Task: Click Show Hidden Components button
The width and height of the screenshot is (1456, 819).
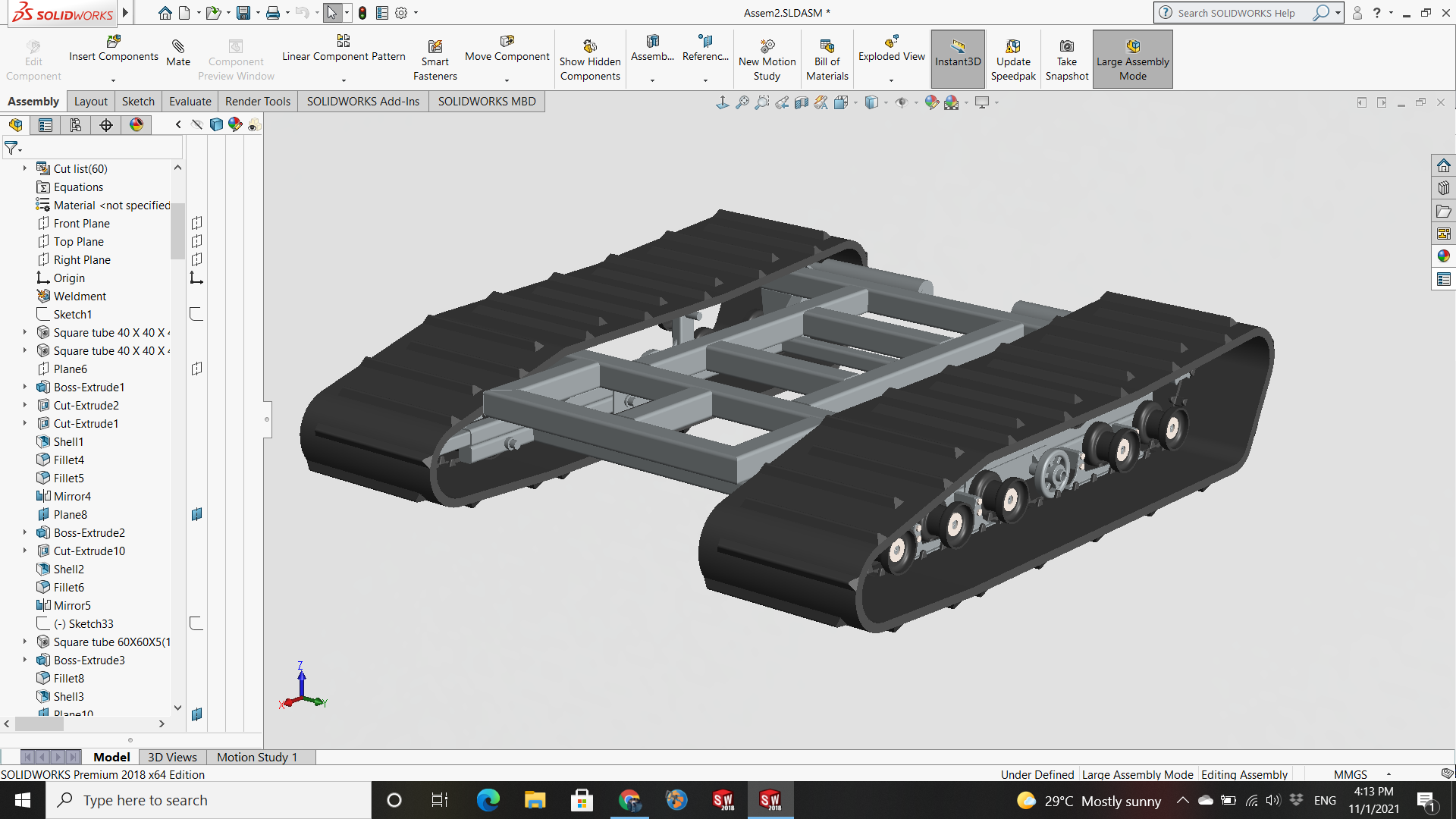Action: tap(590, 60)
